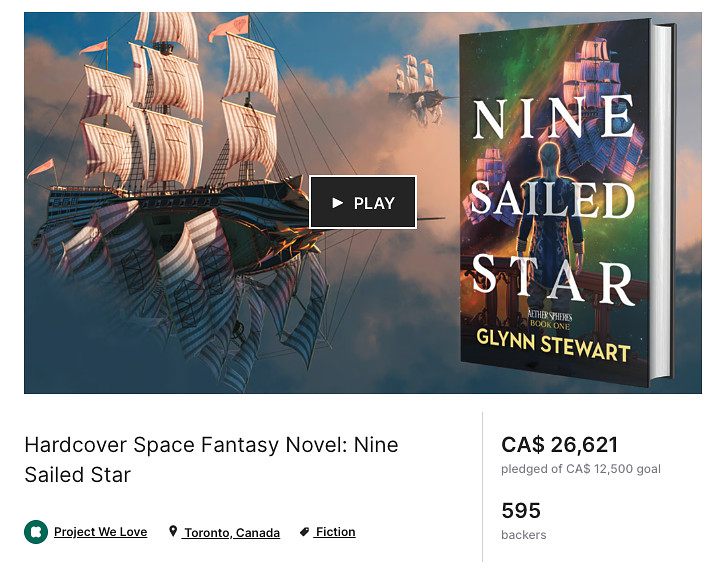Click the Glynn Stewart author name on cover
Image resolution: width=728 pixels, height=571 pixels.
(553, 344)
